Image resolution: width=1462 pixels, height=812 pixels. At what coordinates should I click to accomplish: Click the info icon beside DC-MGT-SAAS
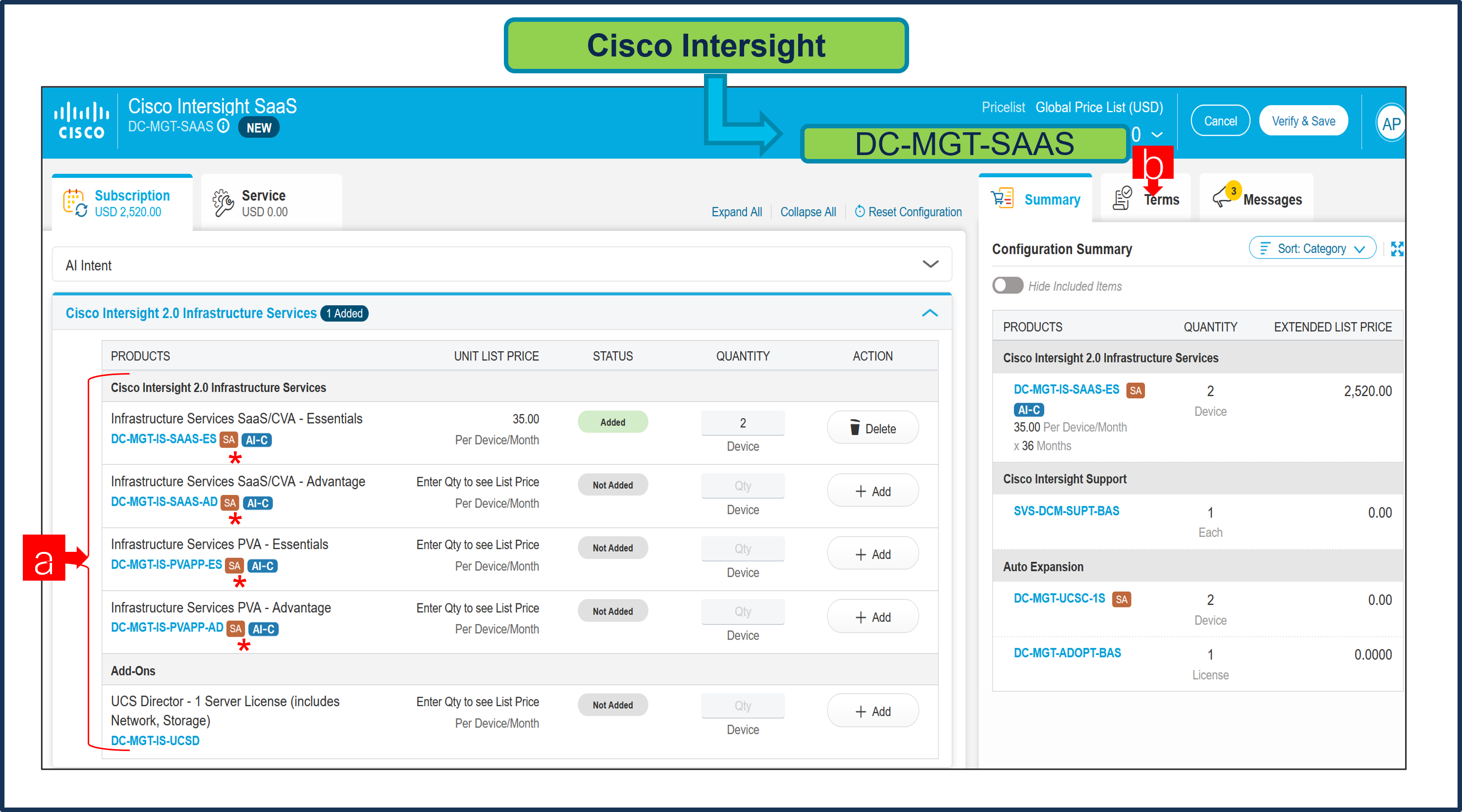(223, 125)
